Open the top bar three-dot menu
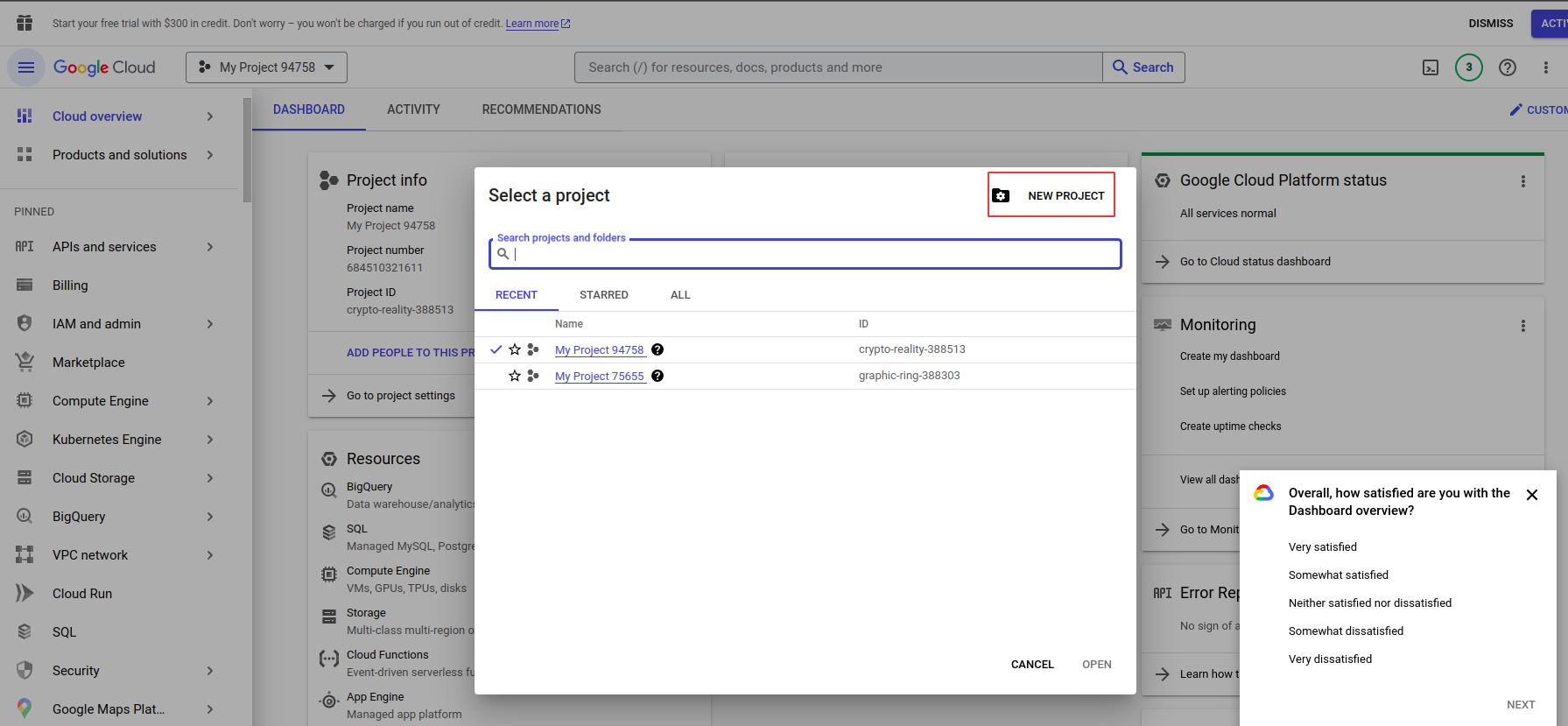Screen dimensions: 1568x726 pos(1546,67)
